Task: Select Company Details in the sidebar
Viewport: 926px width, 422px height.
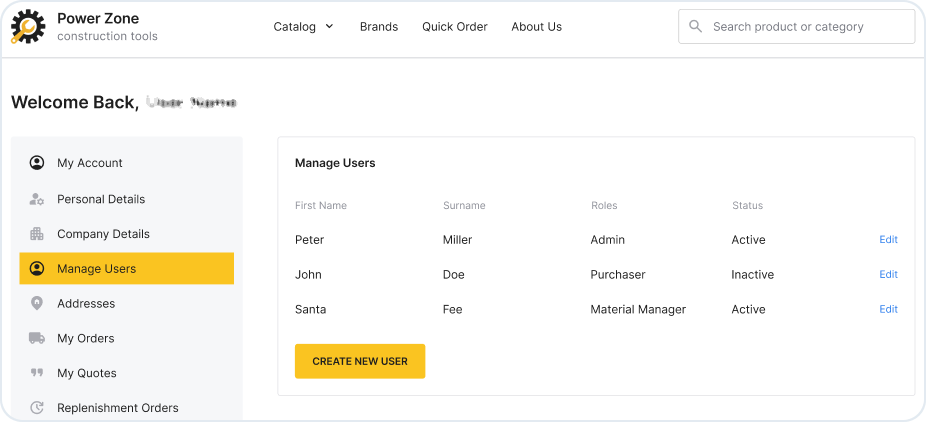Action: coord(103,234)
